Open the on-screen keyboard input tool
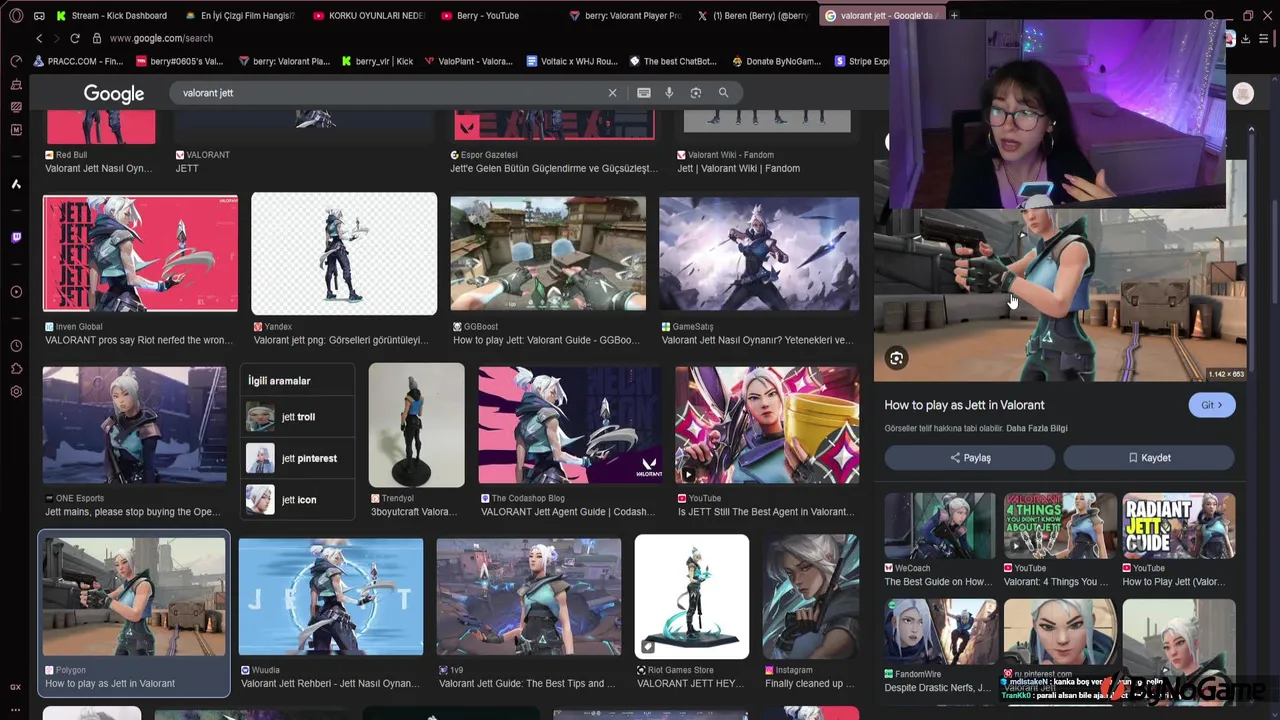The height and width of the screenshot is (720, 1280). click(x=644, y=93)
